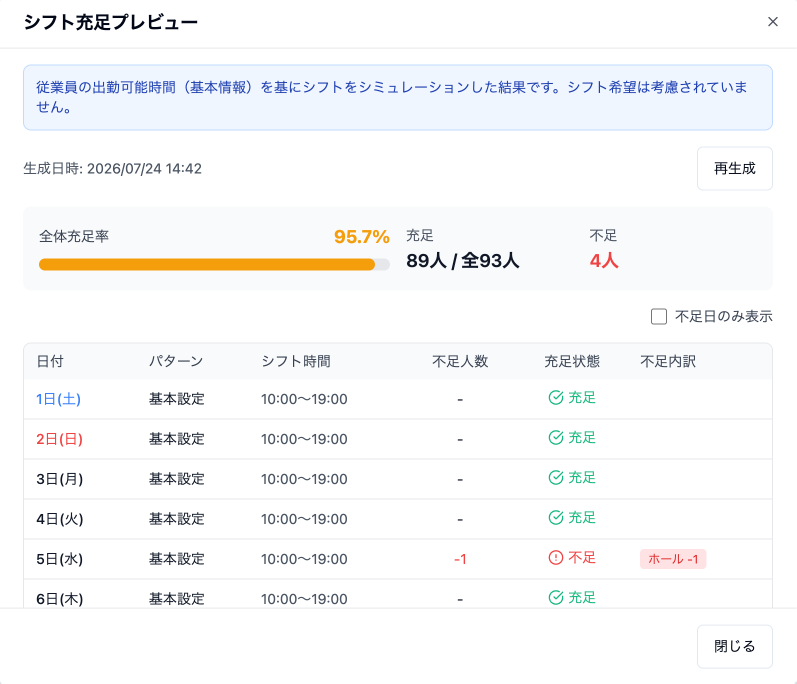Screen dimensions: 797x684
Task: Click the 閉じる button
Action: 734,646
